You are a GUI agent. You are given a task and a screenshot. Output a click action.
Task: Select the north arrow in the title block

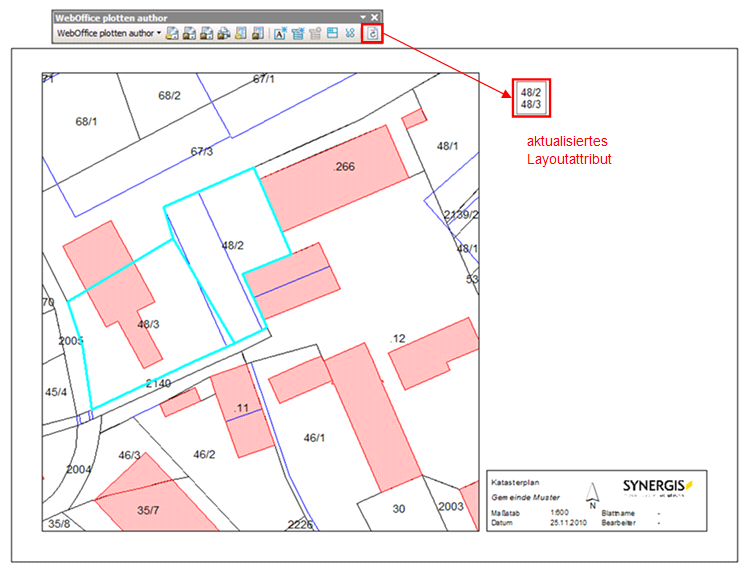click(x=592, y=495)
